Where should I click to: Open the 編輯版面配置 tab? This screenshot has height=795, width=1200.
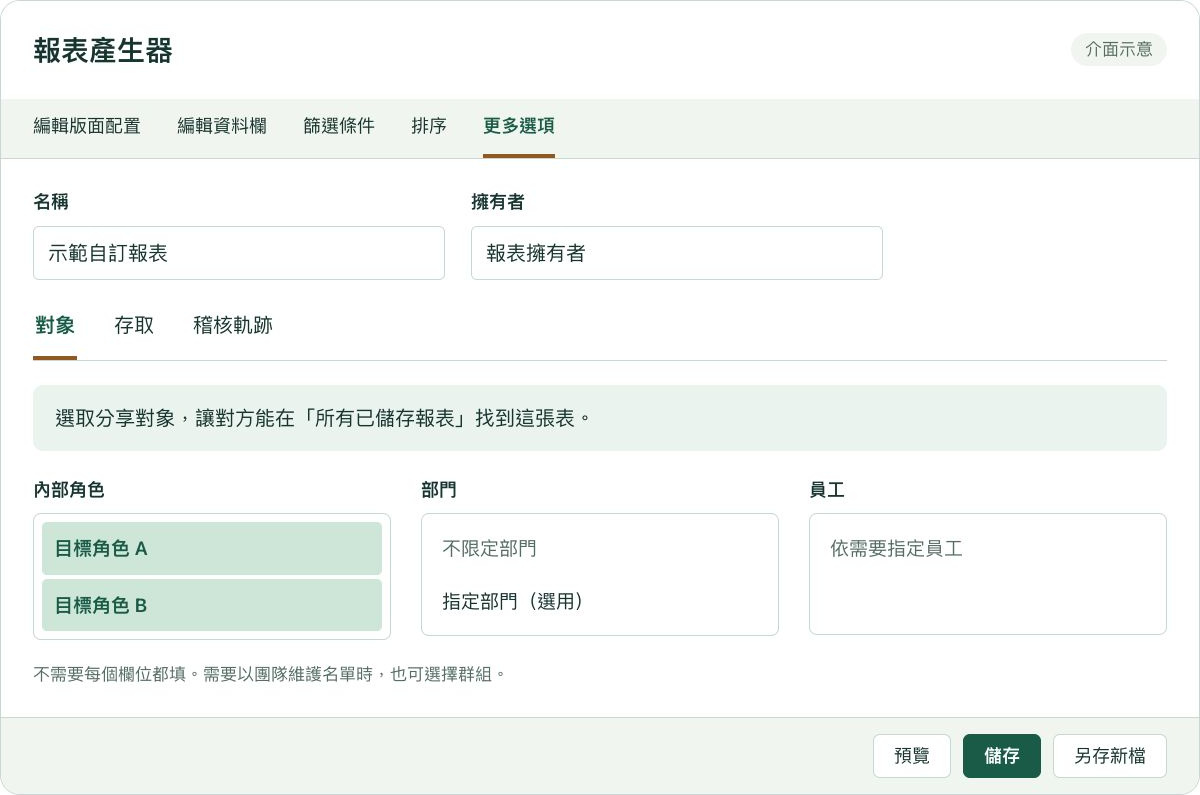87,126
